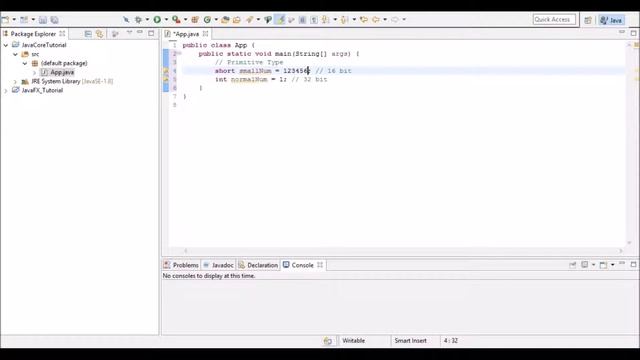Open Package Explorer View Menu arrow
Viewport: 640px width, 360px height.
[x=129, y=33]
